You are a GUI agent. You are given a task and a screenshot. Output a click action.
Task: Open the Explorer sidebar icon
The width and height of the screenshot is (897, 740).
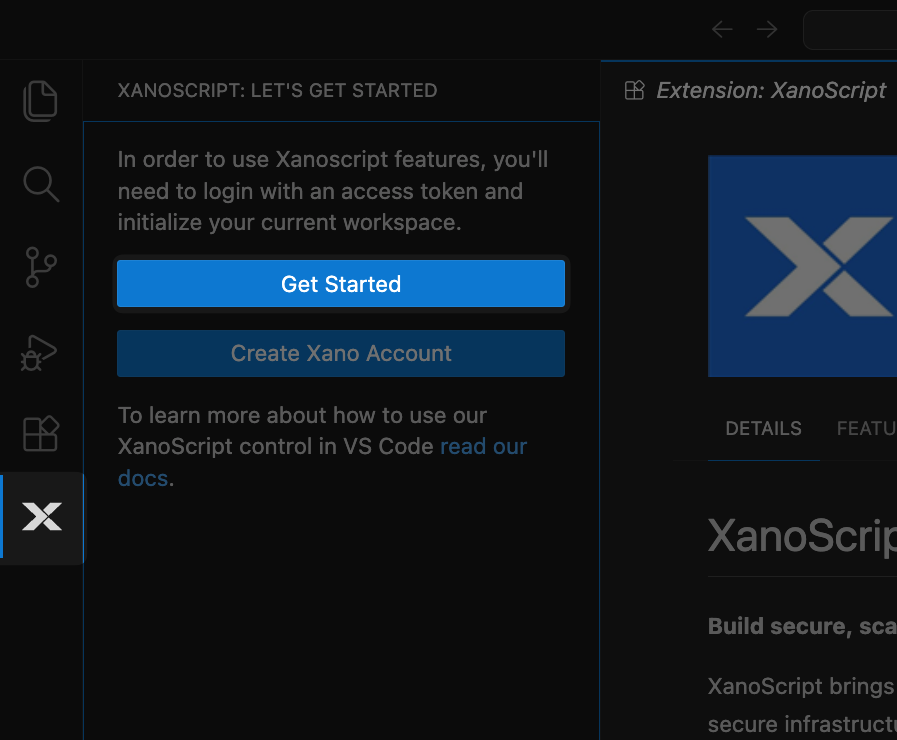(40, 100)
